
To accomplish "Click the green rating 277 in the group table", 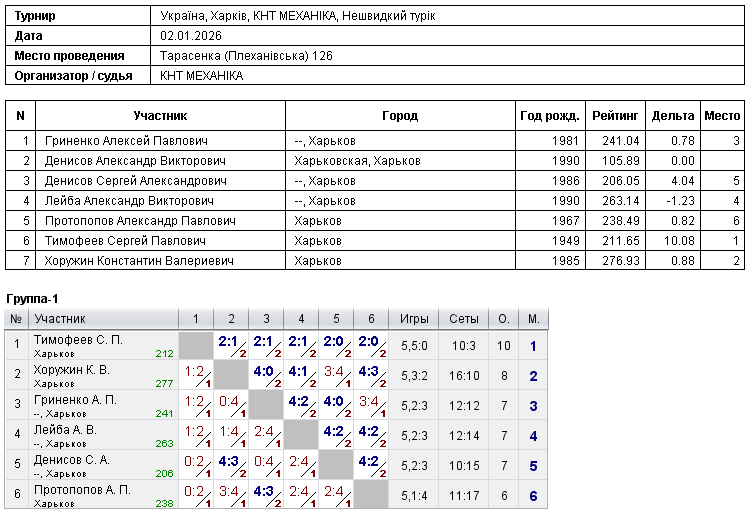I will click(164, 383).
